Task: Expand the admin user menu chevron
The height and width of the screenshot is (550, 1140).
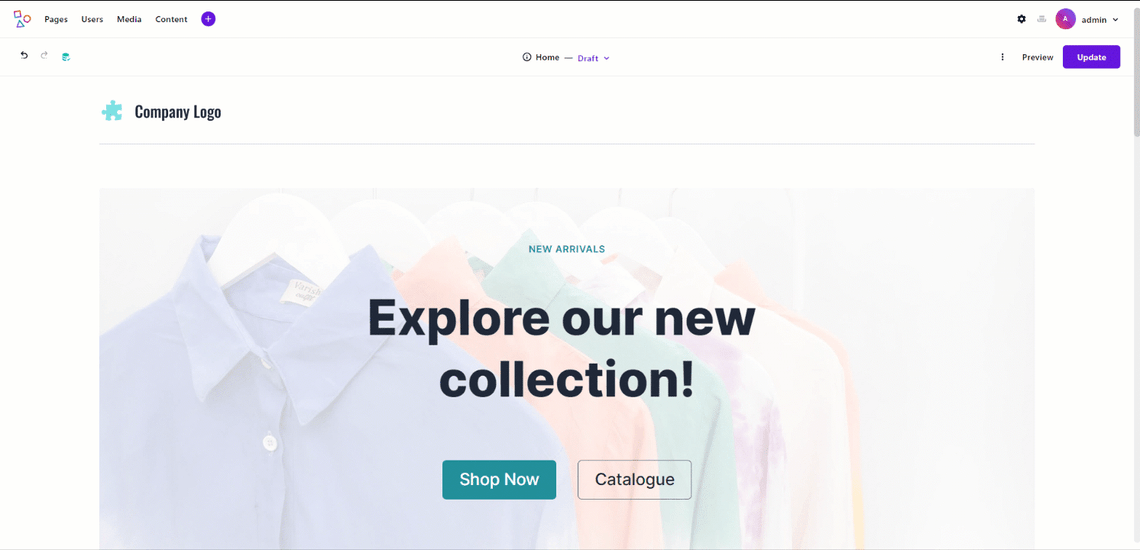Action: pyautogui.click(x=1115, y=20)
